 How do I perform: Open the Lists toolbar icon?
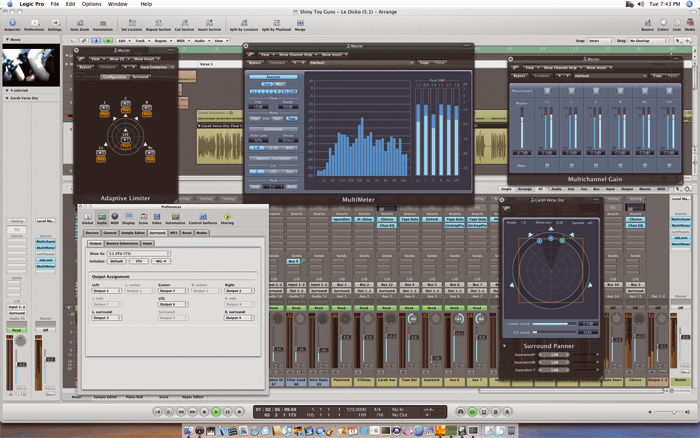point(677,25)
